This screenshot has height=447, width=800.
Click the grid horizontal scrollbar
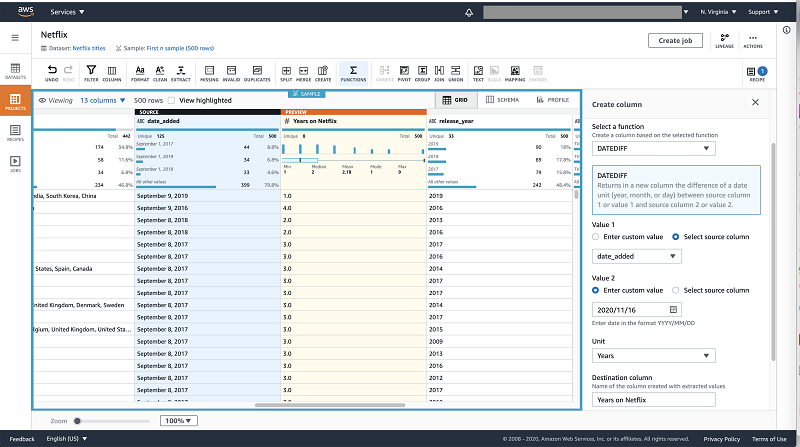click(x=330, y=405)
